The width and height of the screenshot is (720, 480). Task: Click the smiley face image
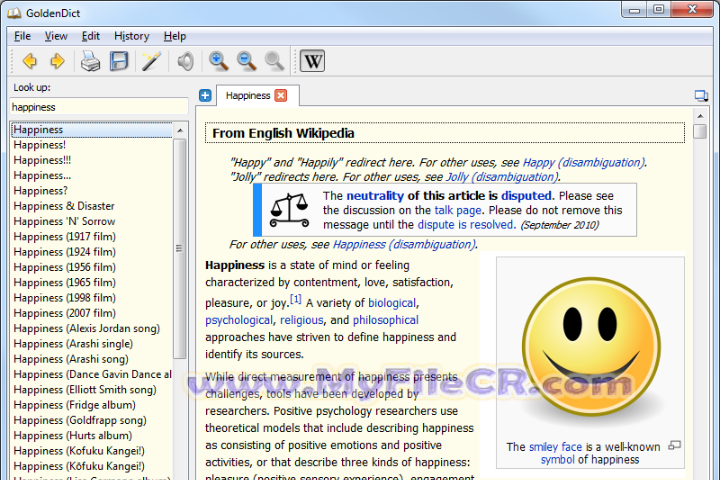[591, 347]
